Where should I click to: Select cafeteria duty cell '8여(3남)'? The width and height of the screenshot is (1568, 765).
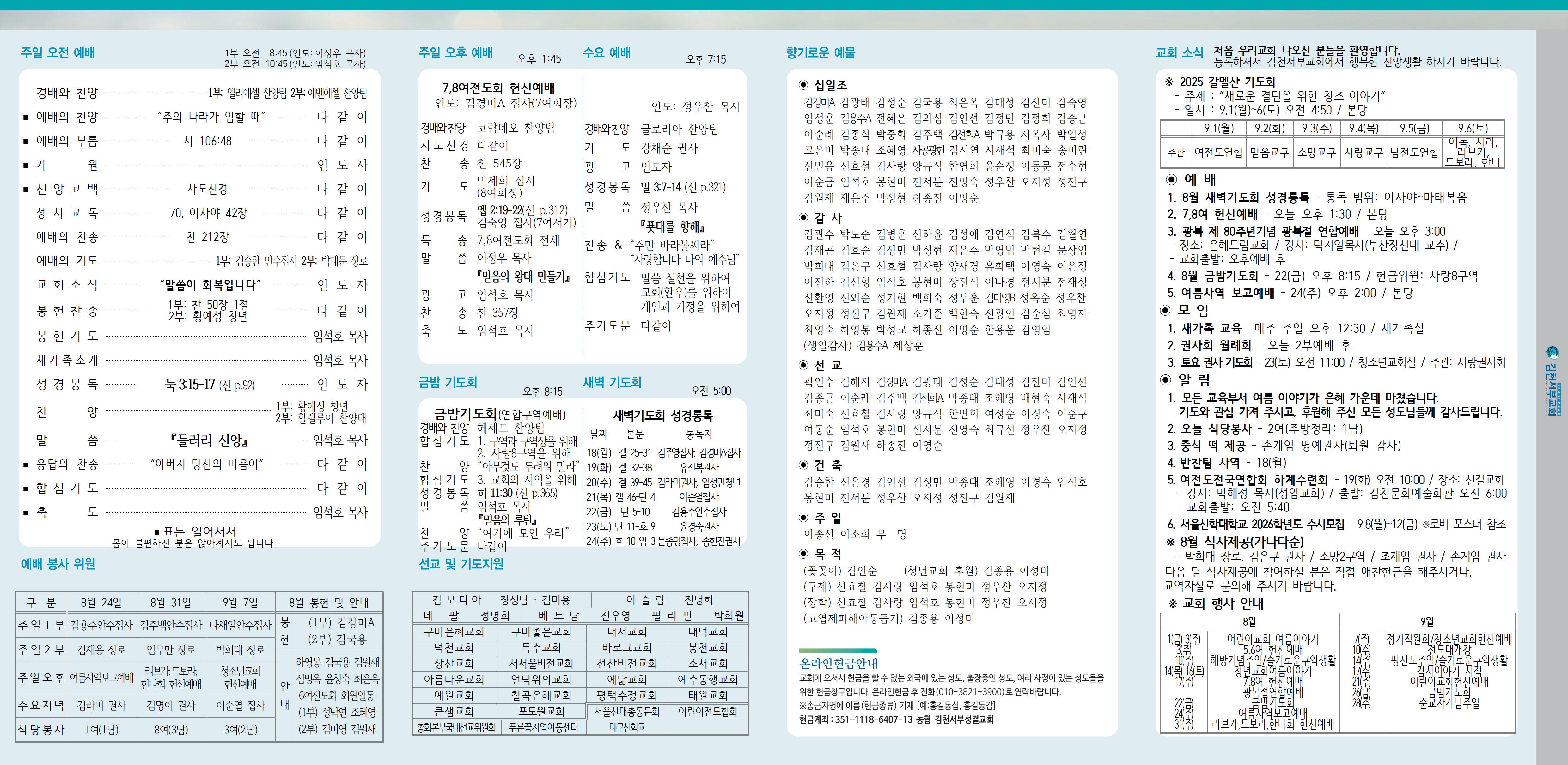click(x=171, y=729)
